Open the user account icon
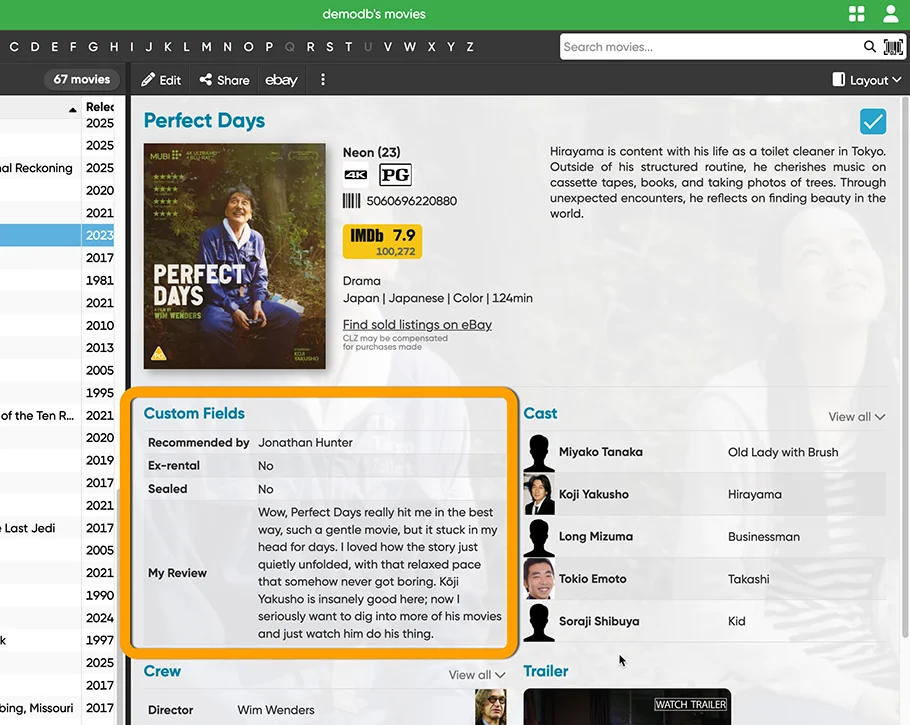 click(890, 14)
